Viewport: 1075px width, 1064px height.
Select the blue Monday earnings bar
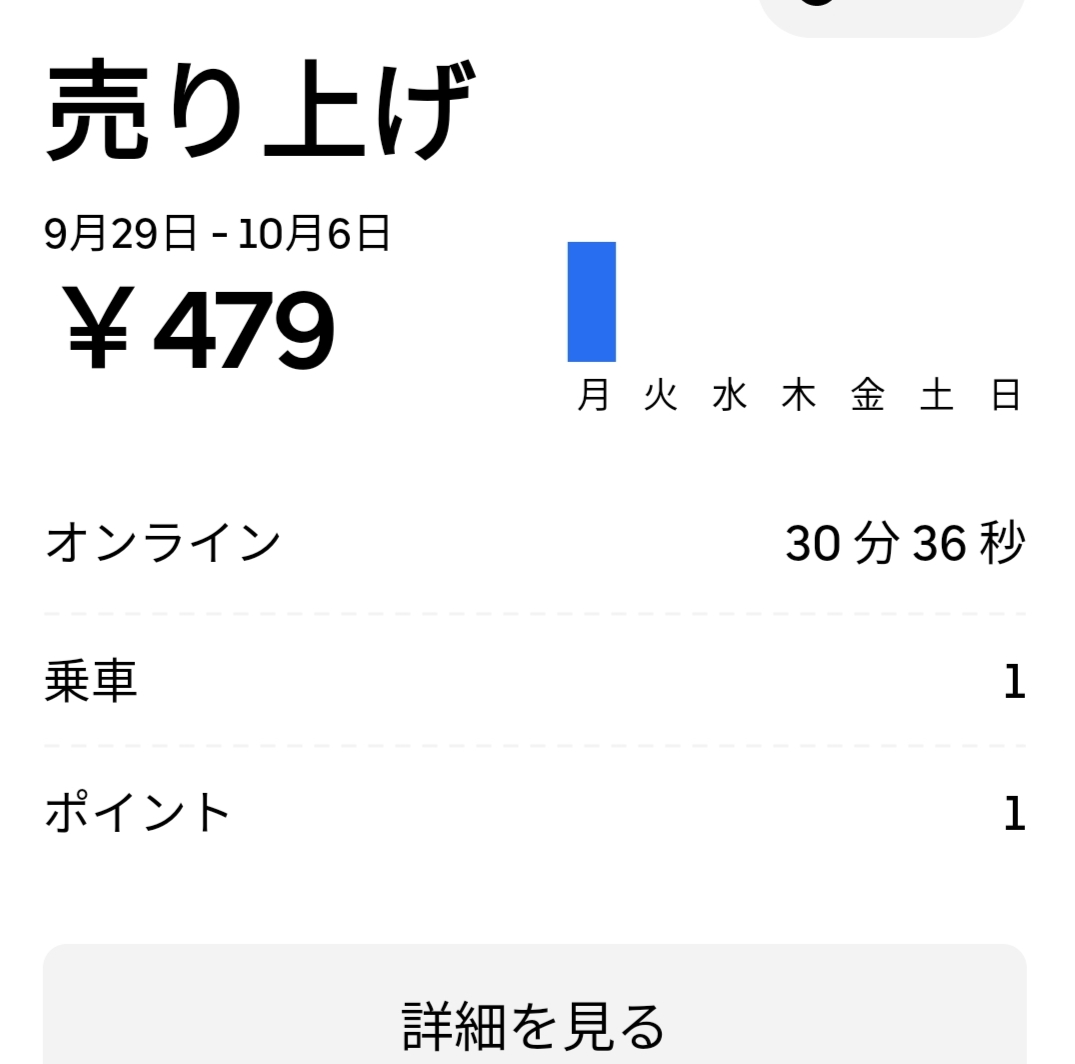coord(591,301)
